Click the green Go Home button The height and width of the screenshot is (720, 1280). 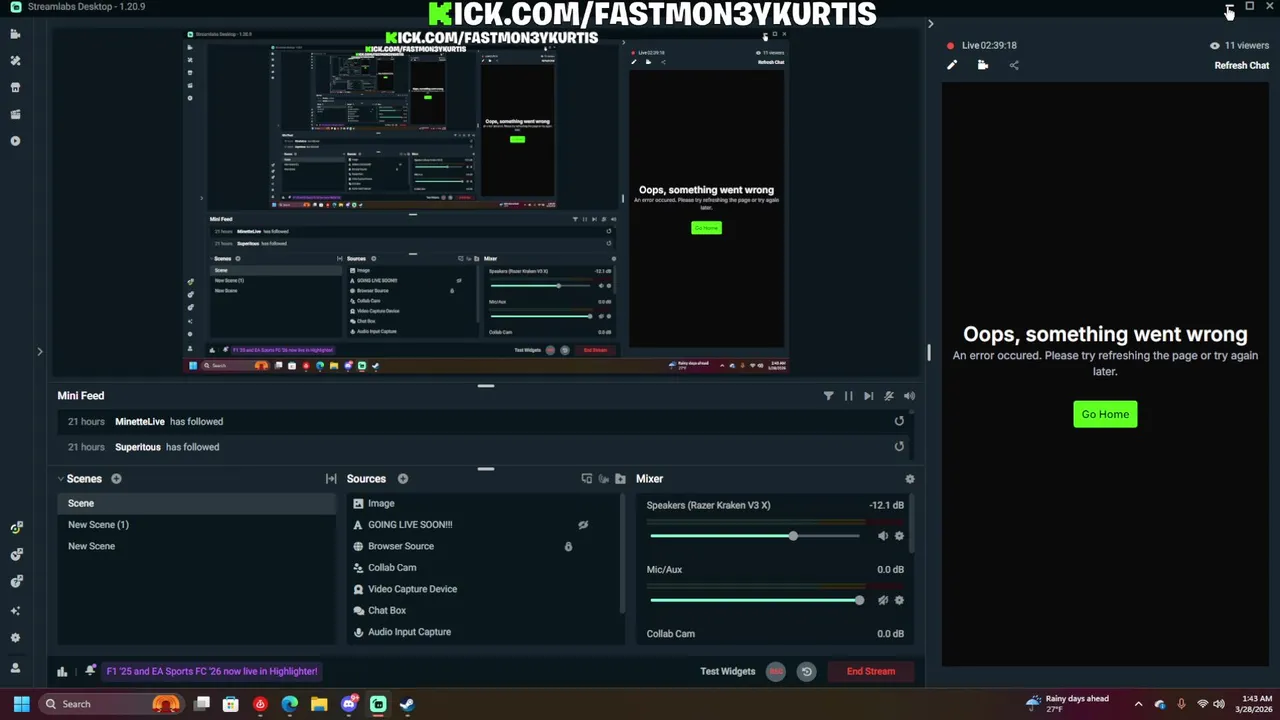(x=1105, y=414)
